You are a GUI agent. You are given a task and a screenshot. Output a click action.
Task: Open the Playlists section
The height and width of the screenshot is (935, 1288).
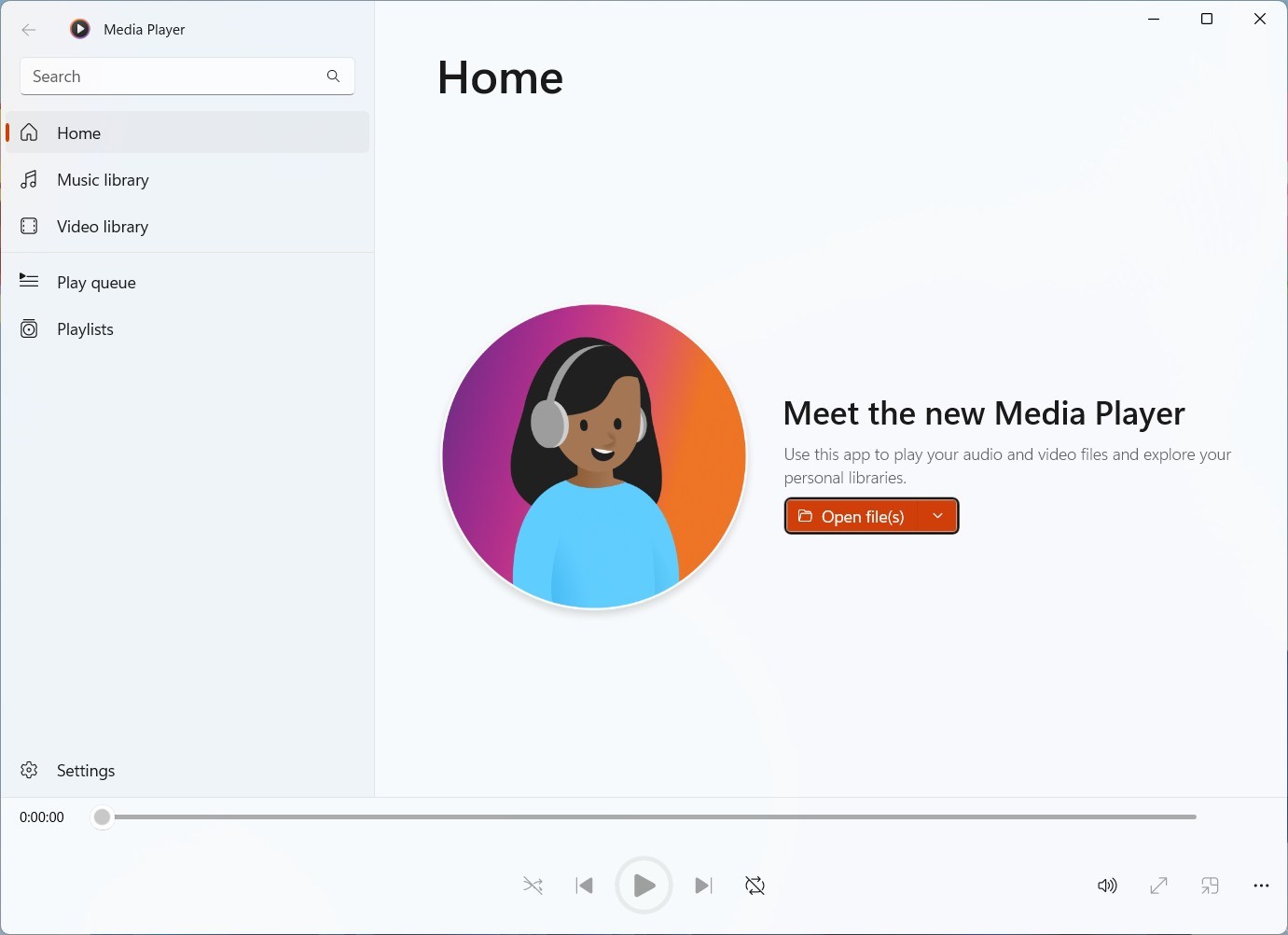pos(84,328)
